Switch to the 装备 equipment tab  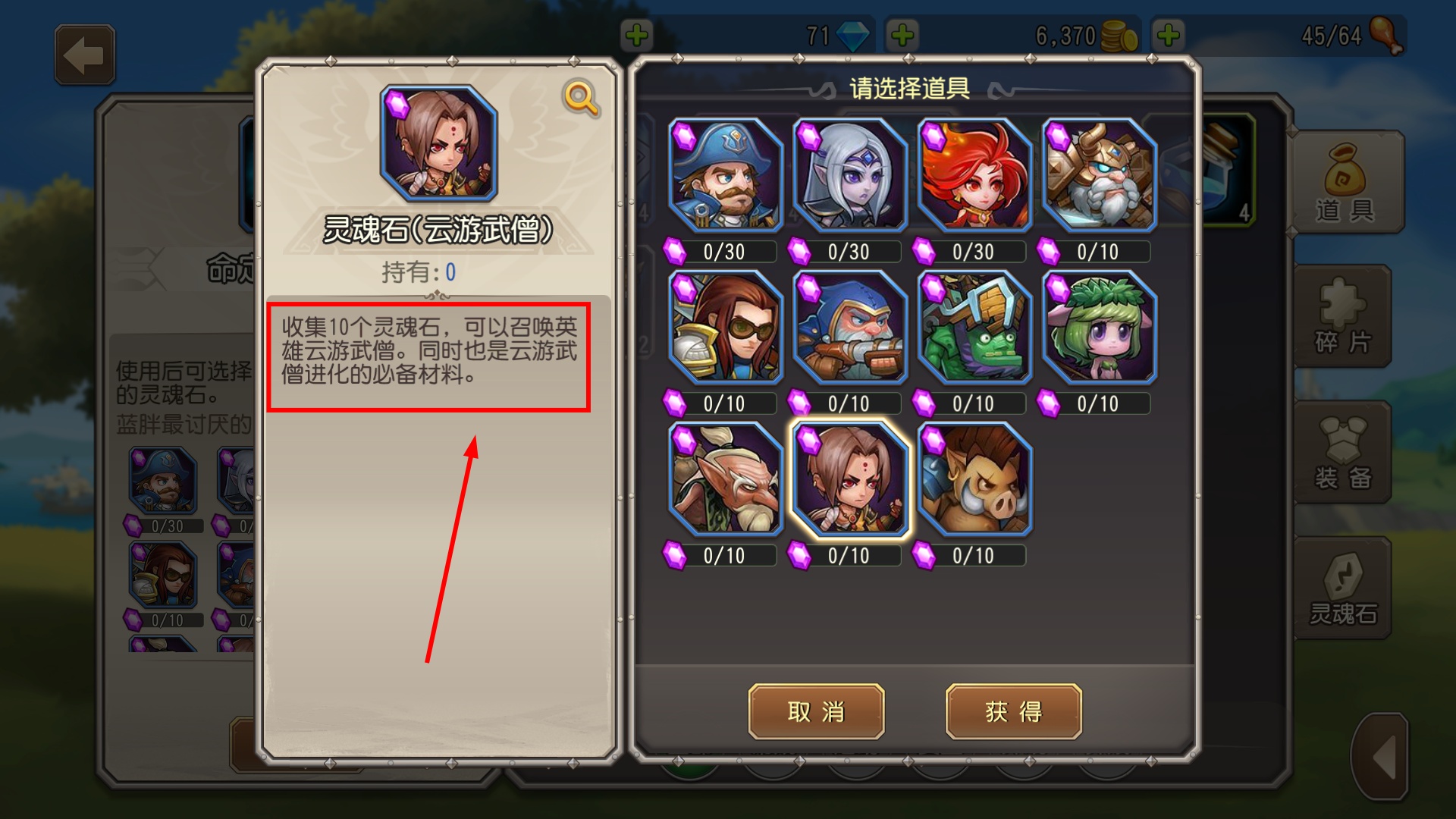(1342, 452)
